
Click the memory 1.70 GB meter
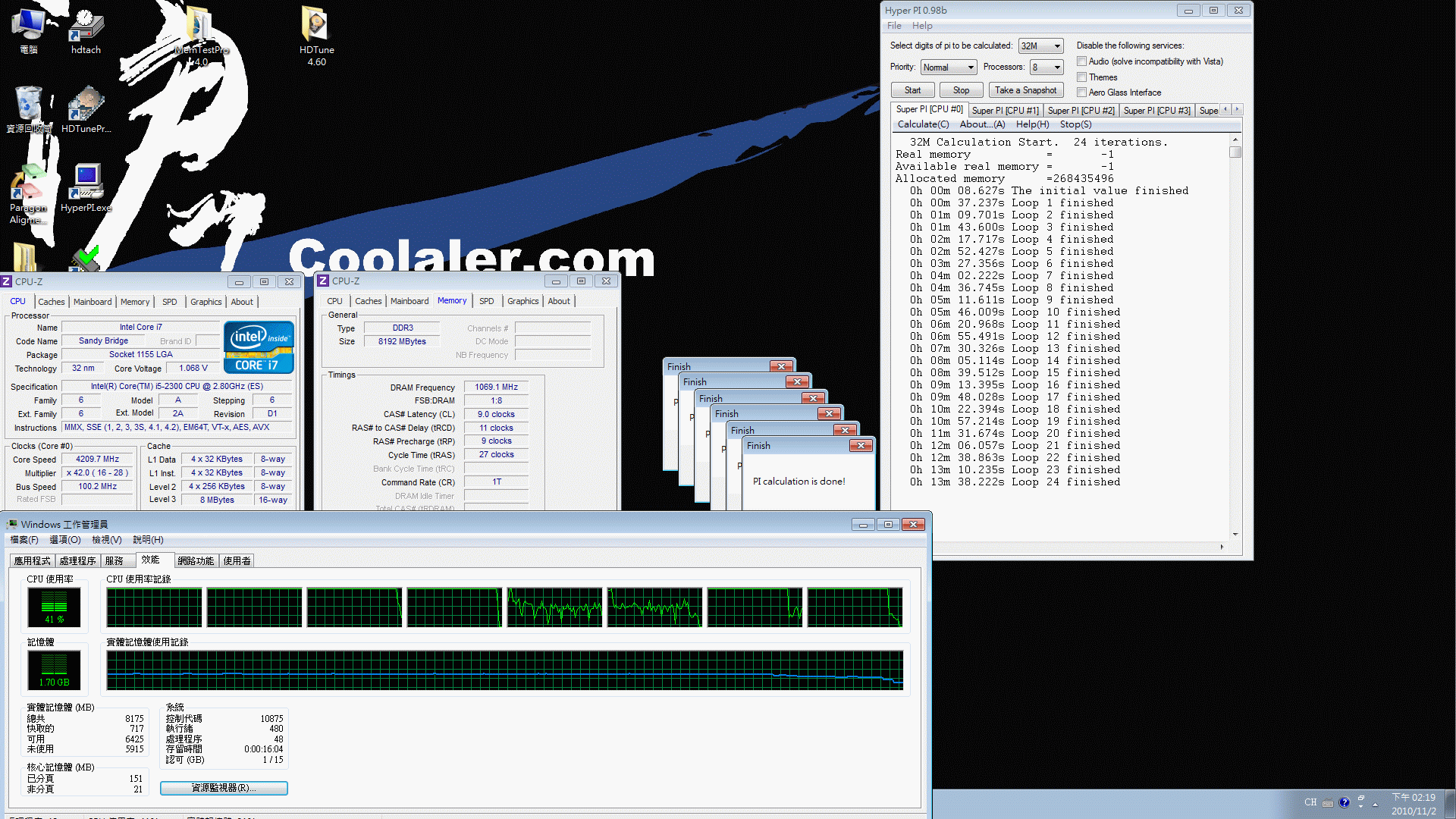54,670
